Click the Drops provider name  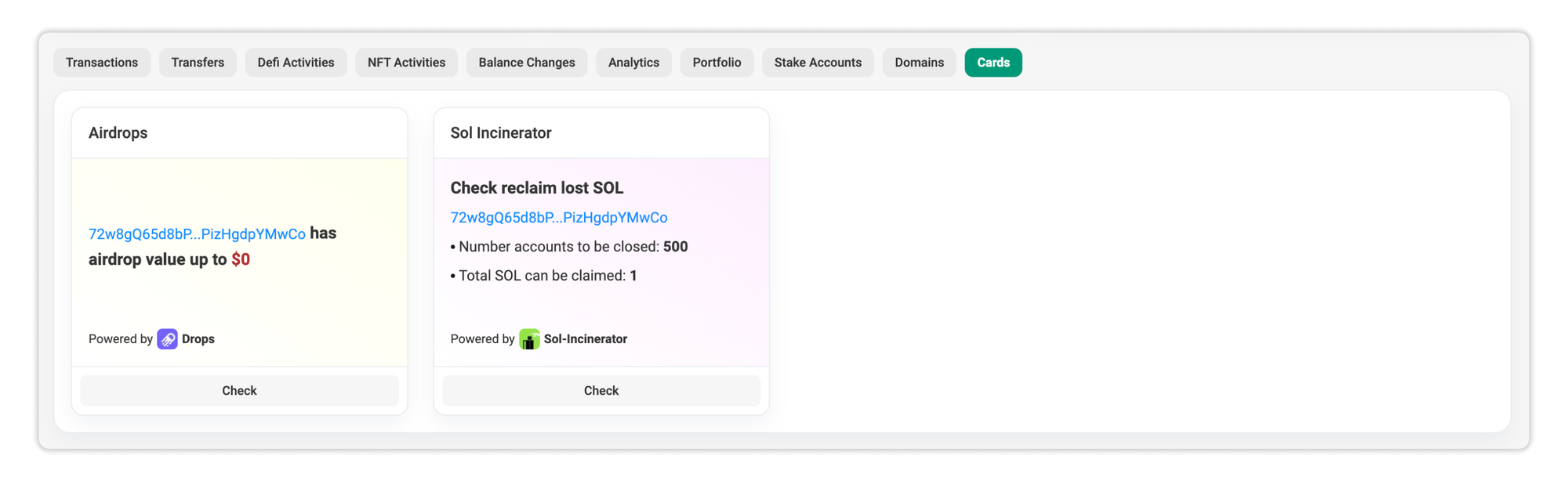pyautogui.click(x=198, y=339)
